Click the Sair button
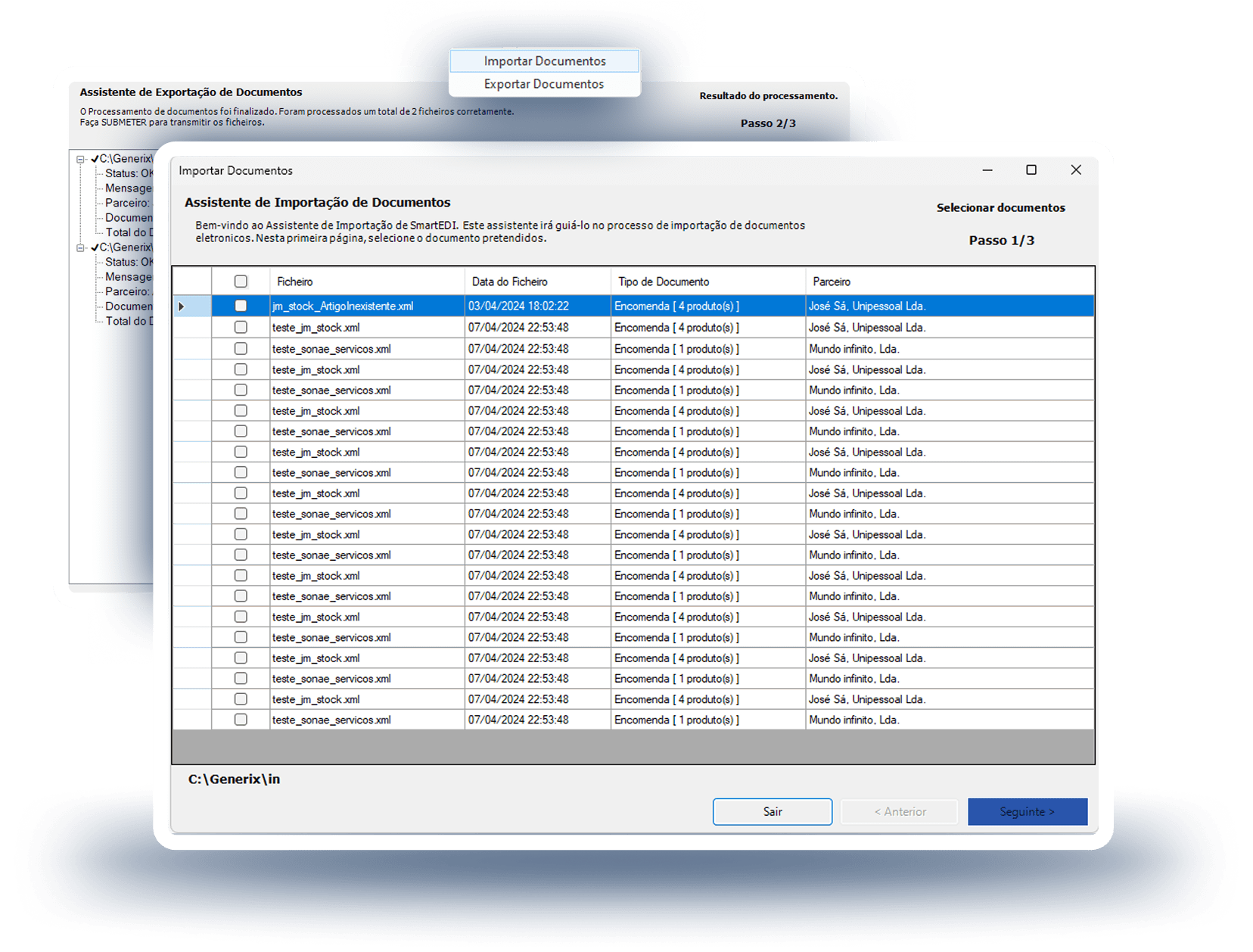Screen dimensions: 1253x952 772,811
